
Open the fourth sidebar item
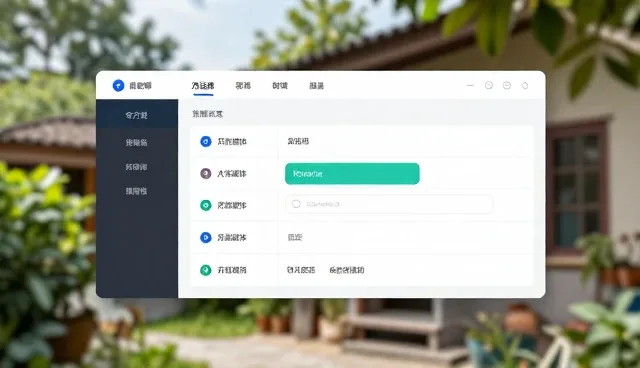(x=137, y=191)
